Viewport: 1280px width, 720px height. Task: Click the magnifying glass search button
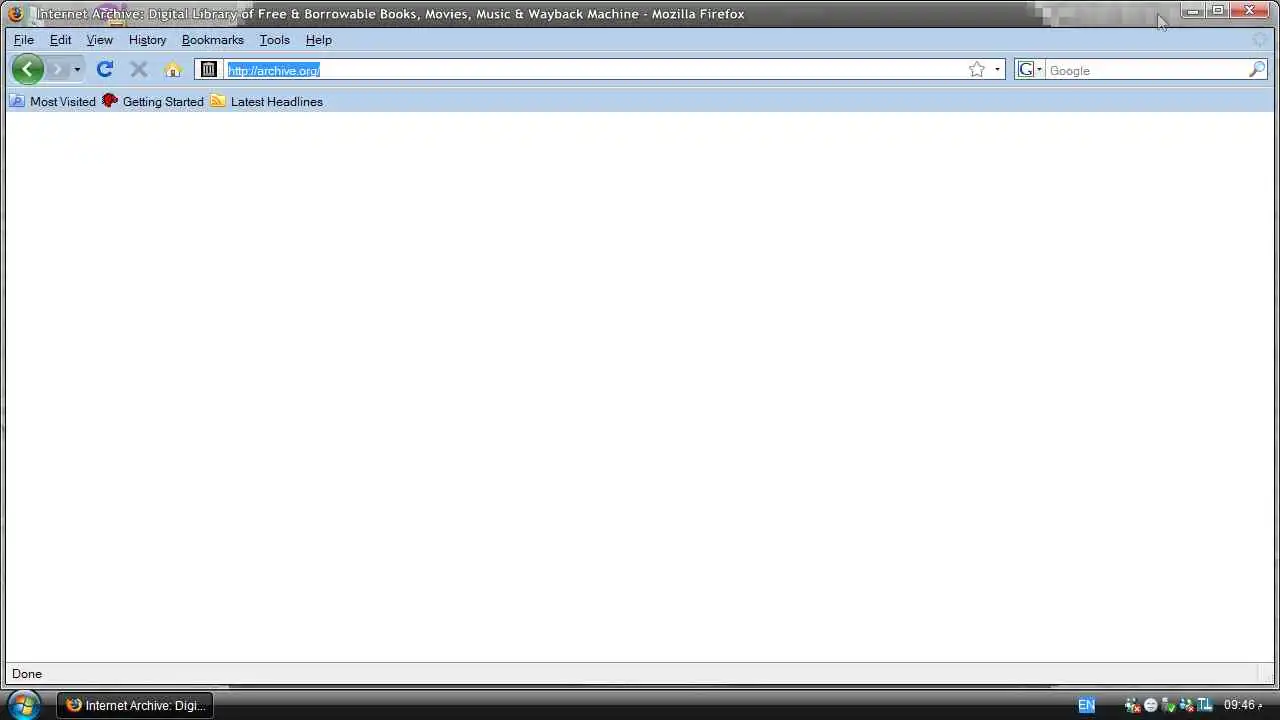tap(1258, 70)
